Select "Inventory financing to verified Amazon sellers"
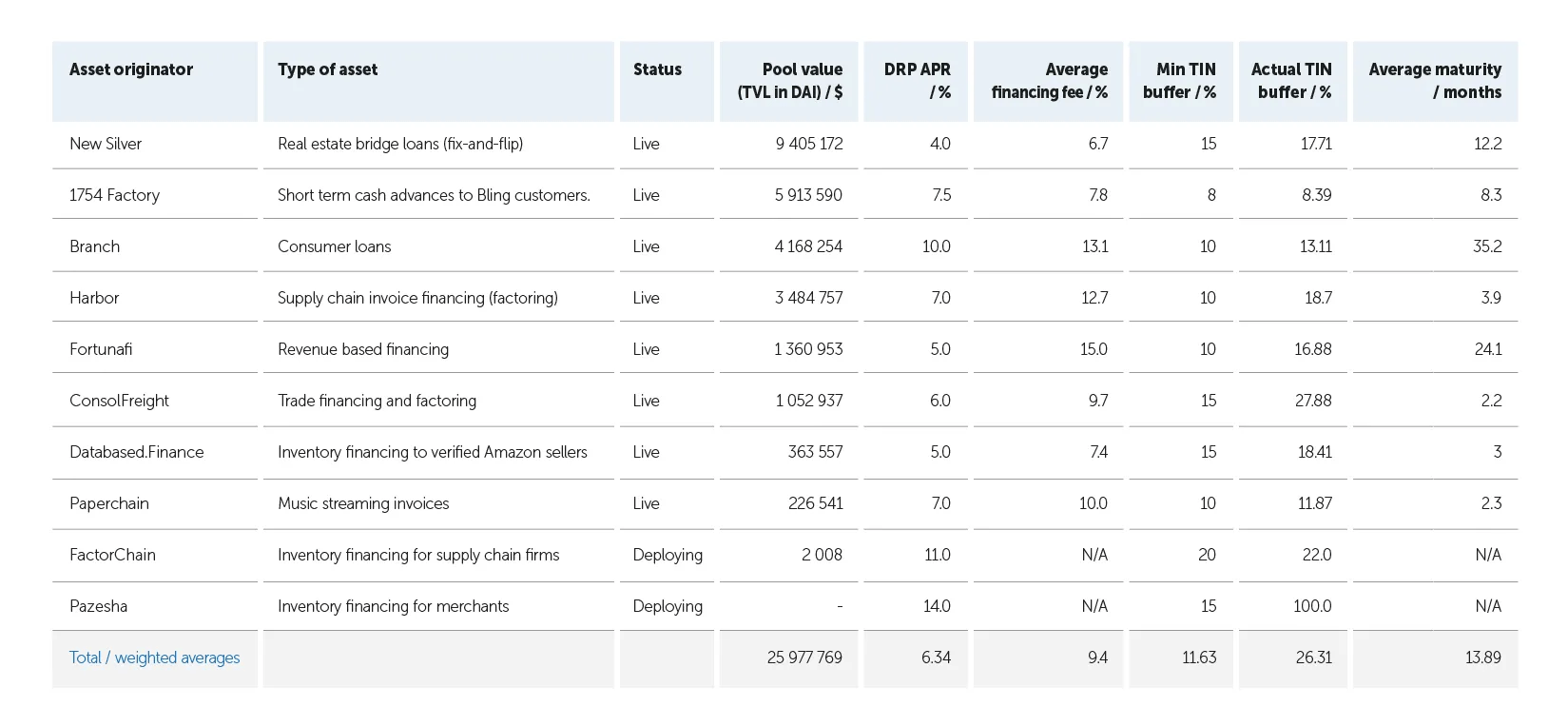This screenshot has height=707, width=1568. [433, 452]
